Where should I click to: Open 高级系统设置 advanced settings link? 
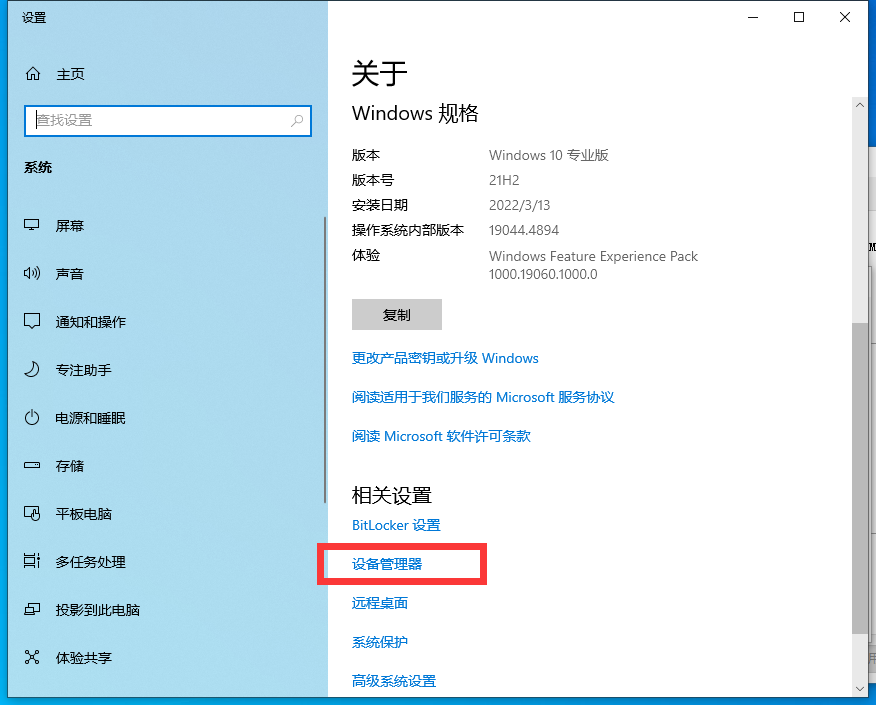pyautogui.click(x=394, y=681)
